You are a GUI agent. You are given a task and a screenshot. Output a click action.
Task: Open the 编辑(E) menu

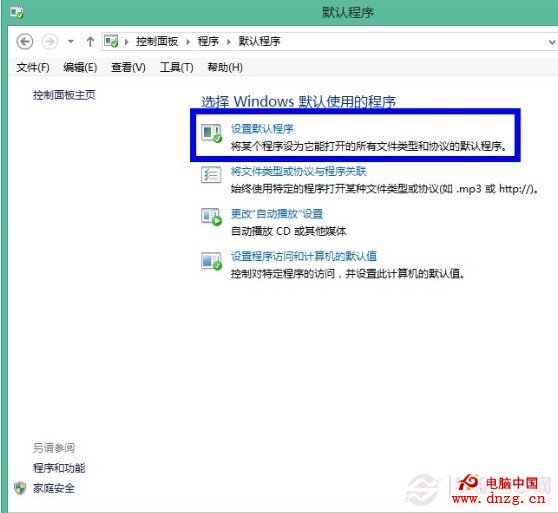coord(80,67)
